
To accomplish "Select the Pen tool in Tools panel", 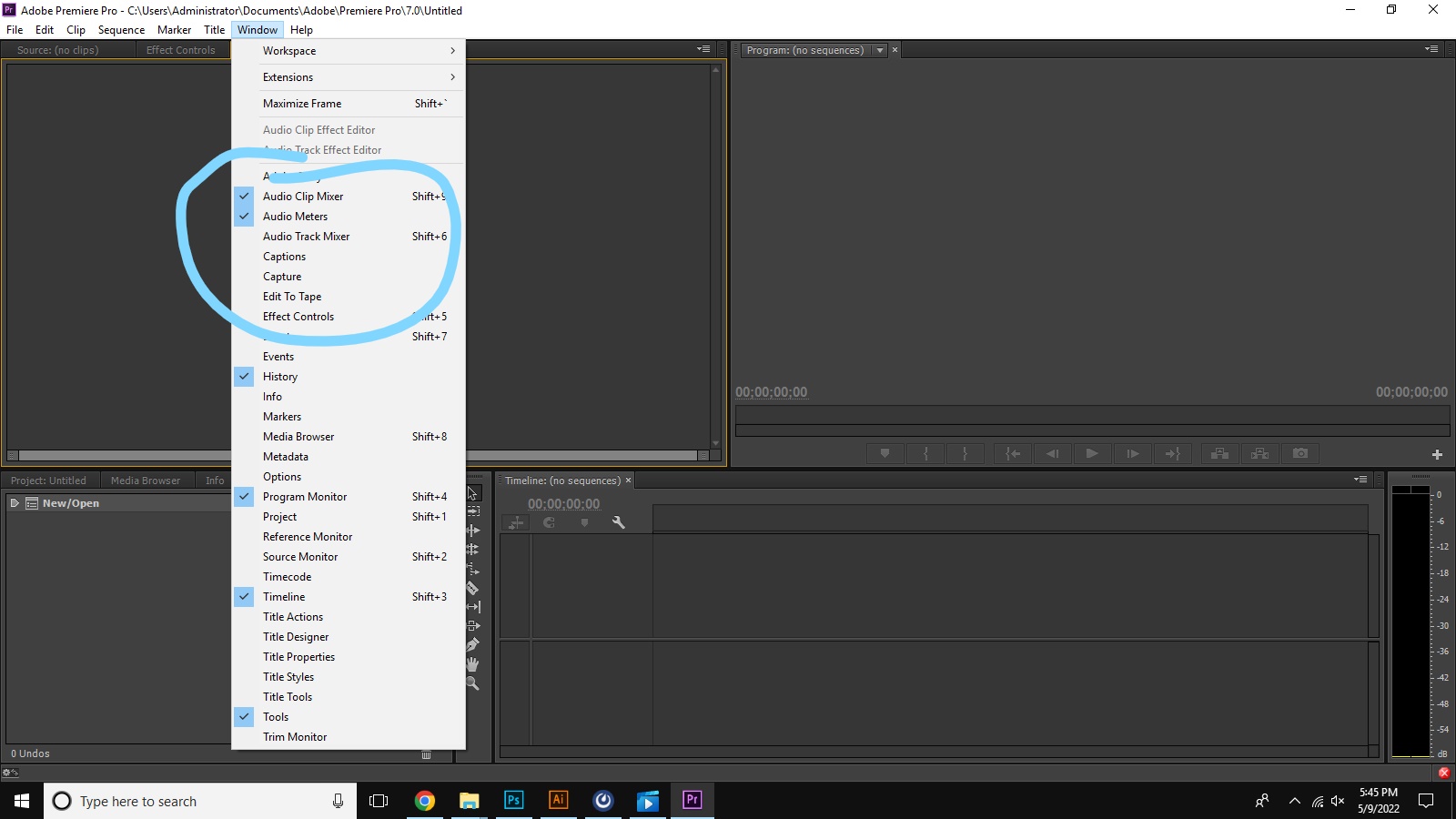I will pyautogui.click(x=472, y=645).
